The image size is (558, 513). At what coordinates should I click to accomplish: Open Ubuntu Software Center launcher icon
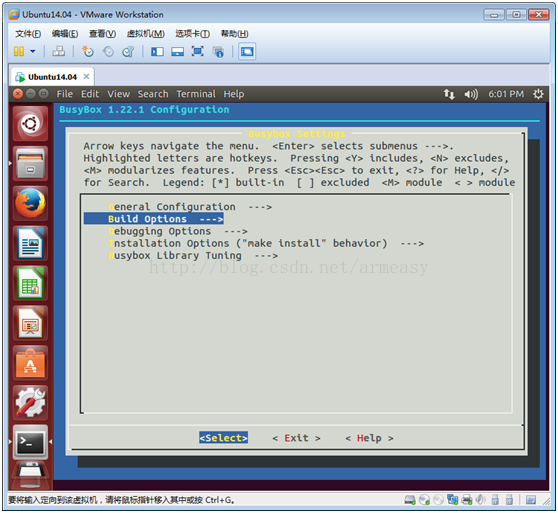pos(30,364)
